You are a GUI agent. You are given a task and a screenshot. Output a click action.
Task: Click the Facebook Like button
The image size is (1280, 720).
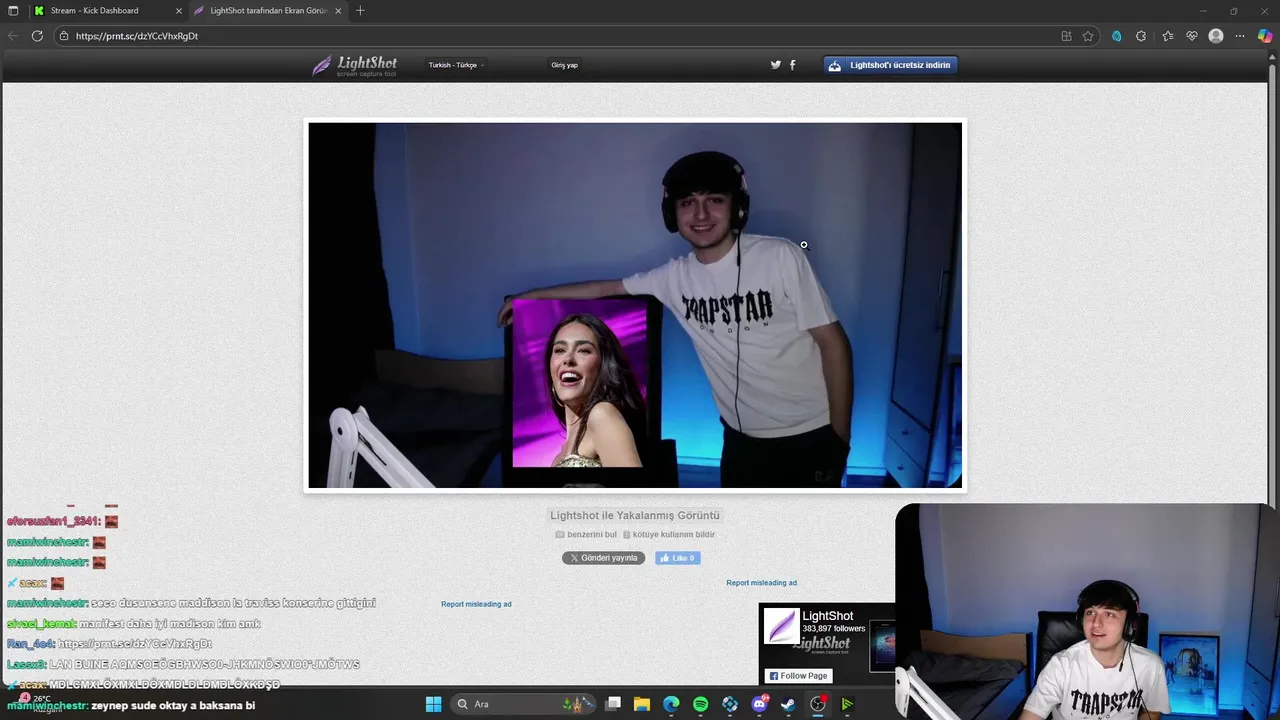coord(678,558)
